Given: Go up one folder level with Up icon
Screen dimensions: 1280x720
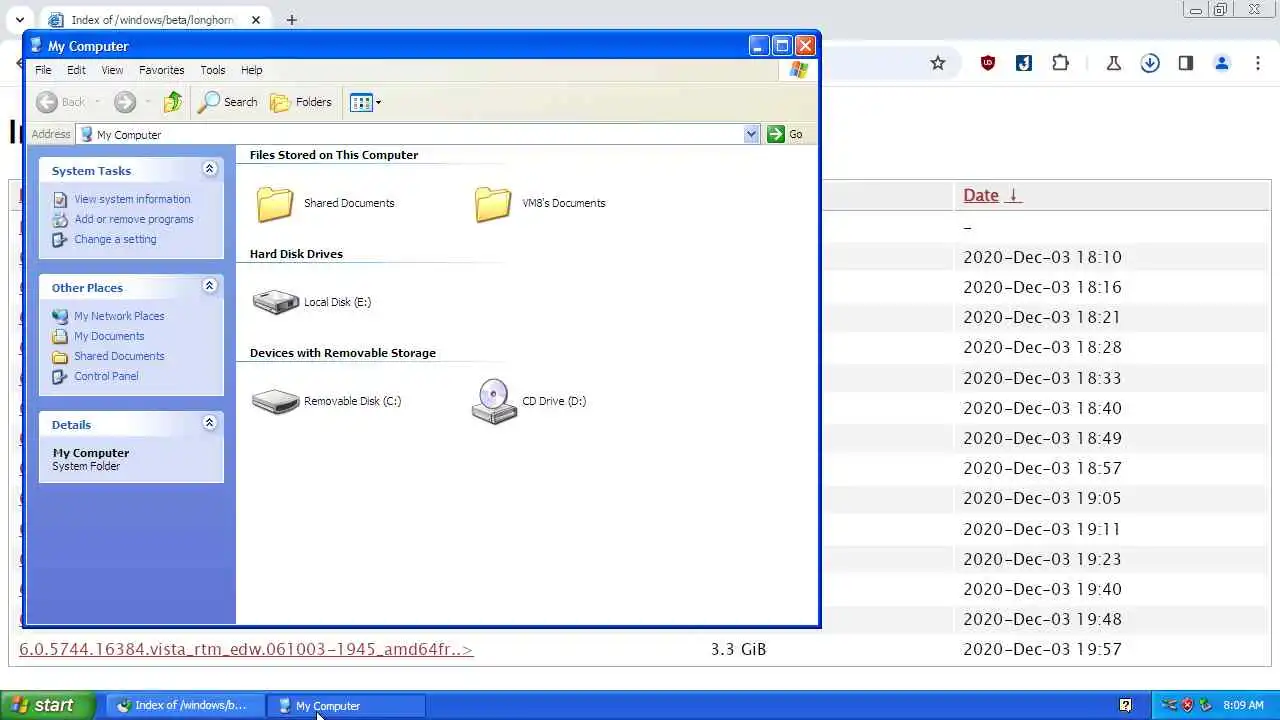Looking at the screenshot, I should (173, 102).
